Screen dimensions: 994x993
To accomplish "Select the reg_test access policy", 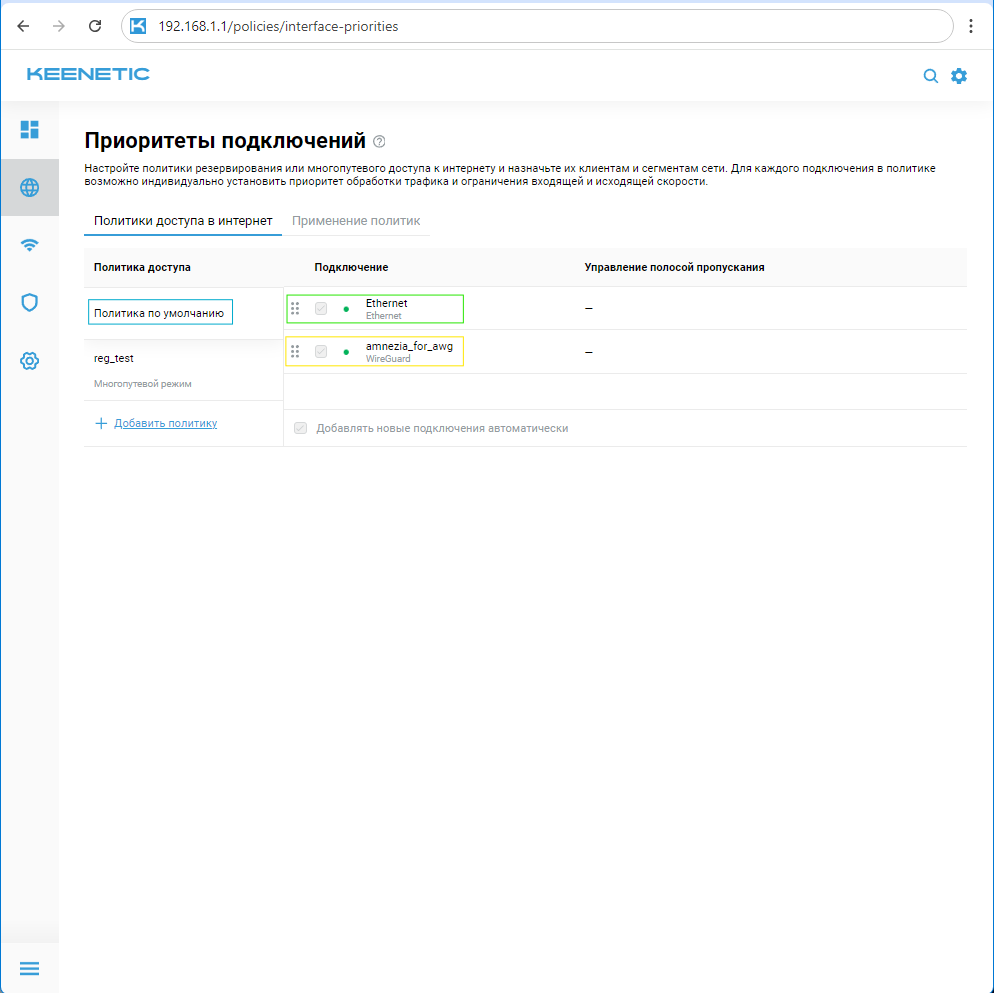I will pyautogui.click(x=114, y=358).
